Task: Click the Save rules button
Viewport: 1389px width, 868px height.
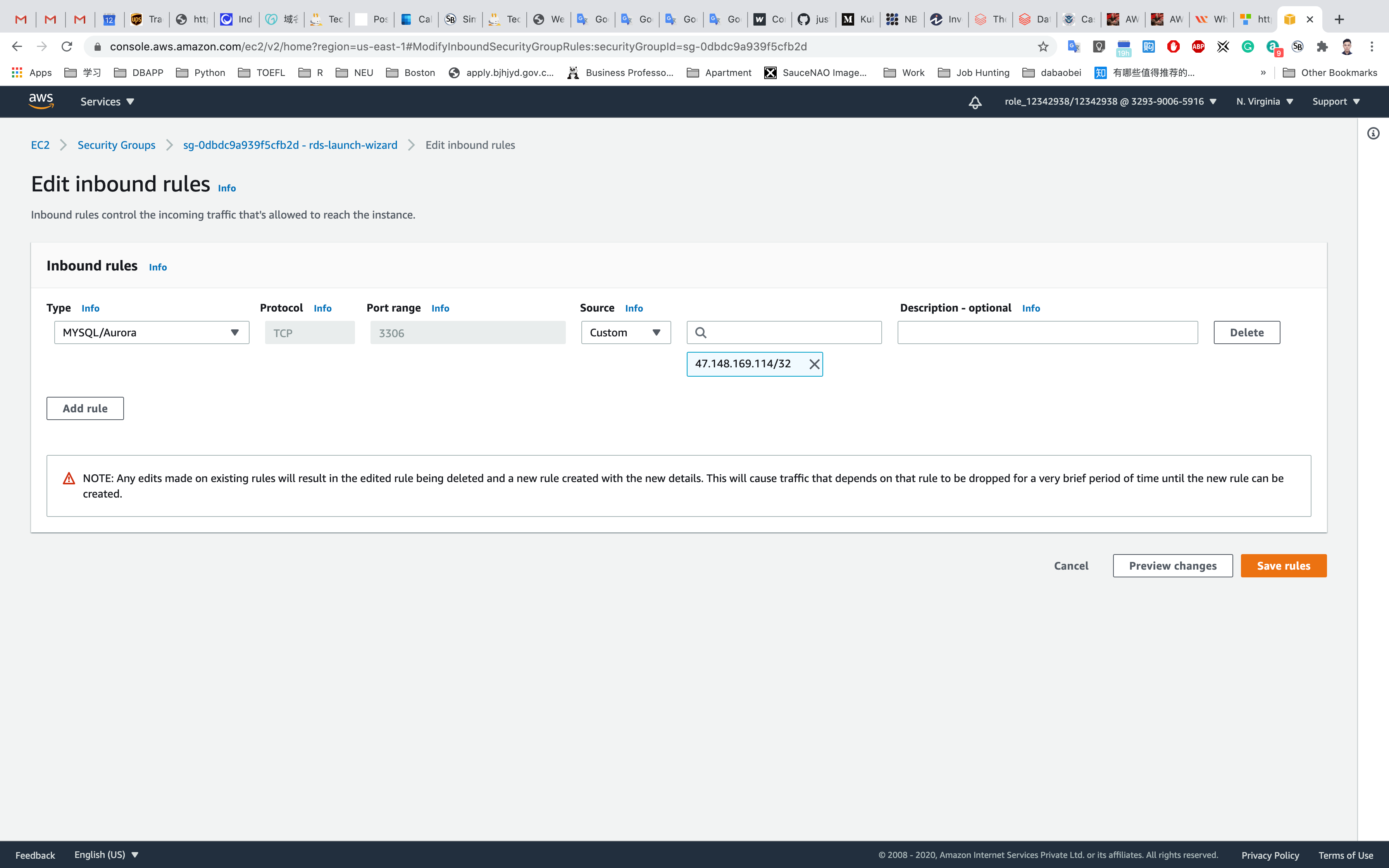Action: coord(1283,565)
